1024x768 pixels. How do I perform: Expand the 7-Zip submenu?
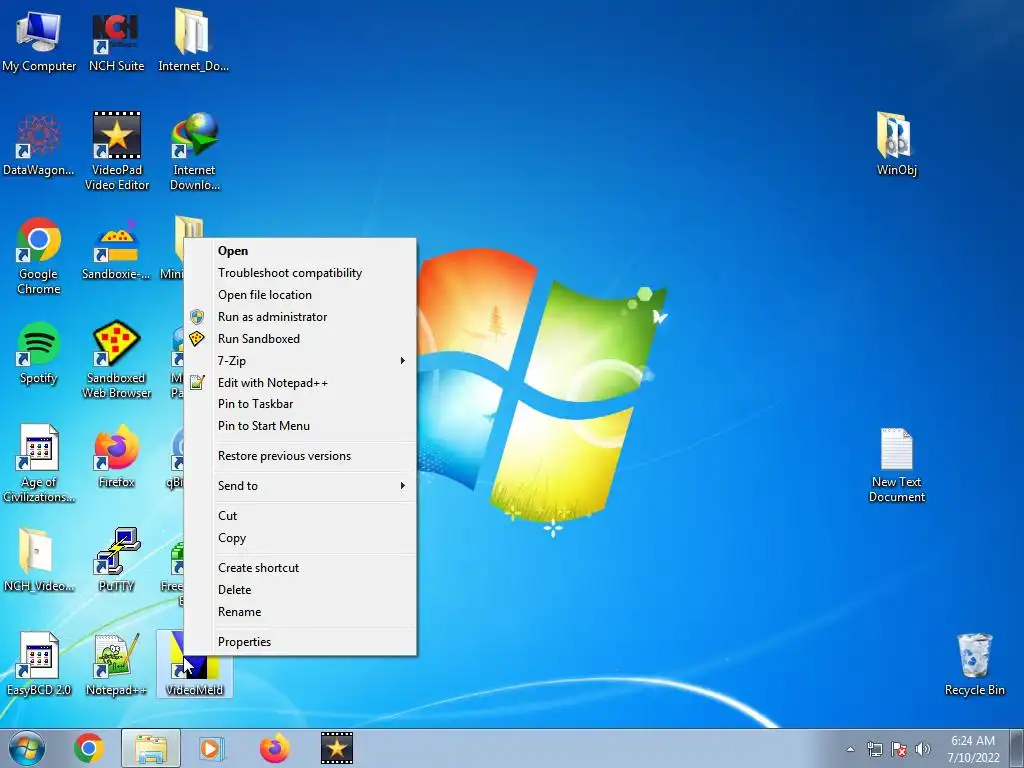tap(301, 360)
